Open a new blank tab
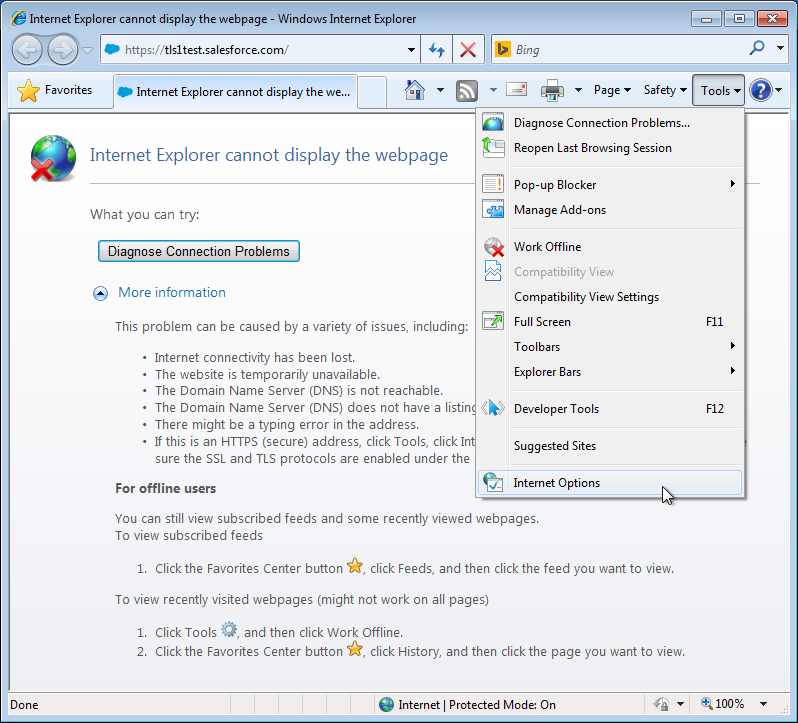This screenshot has width=798, height=723. tap(372, 92)
